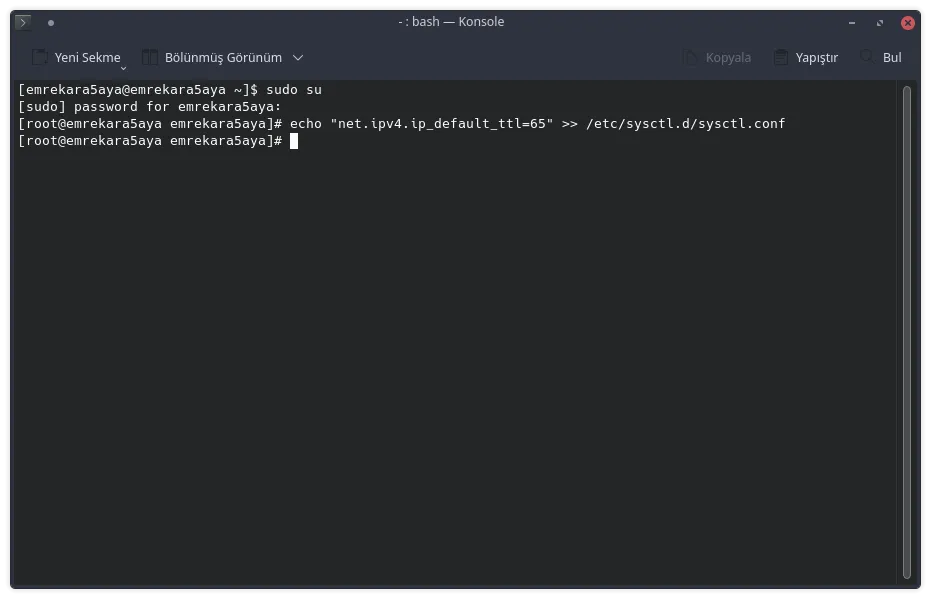The width and height of the screenshot is (931, 599).
Task: Click the Yapıştır clipboard paste icon
Action: 780,58
